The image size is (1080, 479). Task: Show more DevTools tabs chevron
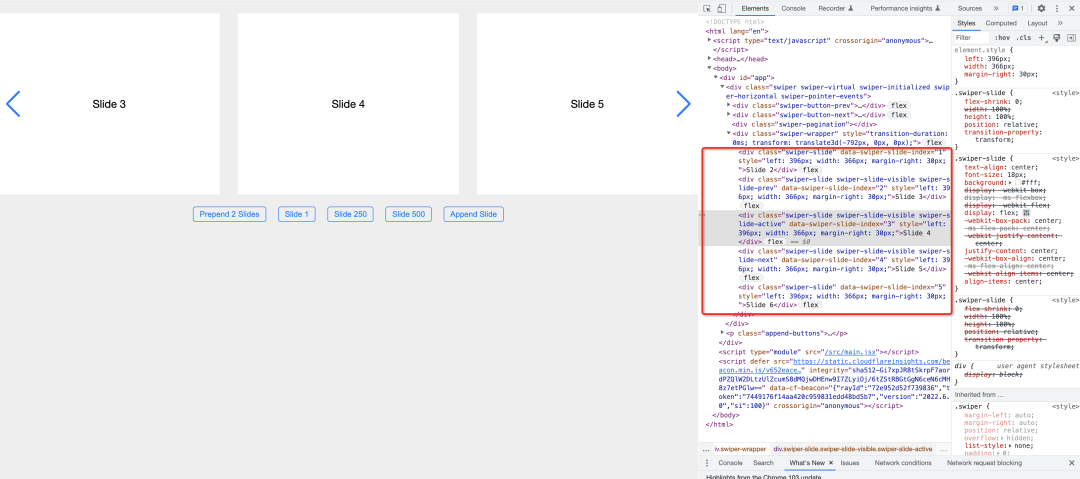pyautogui.click(x=996, y=8)
